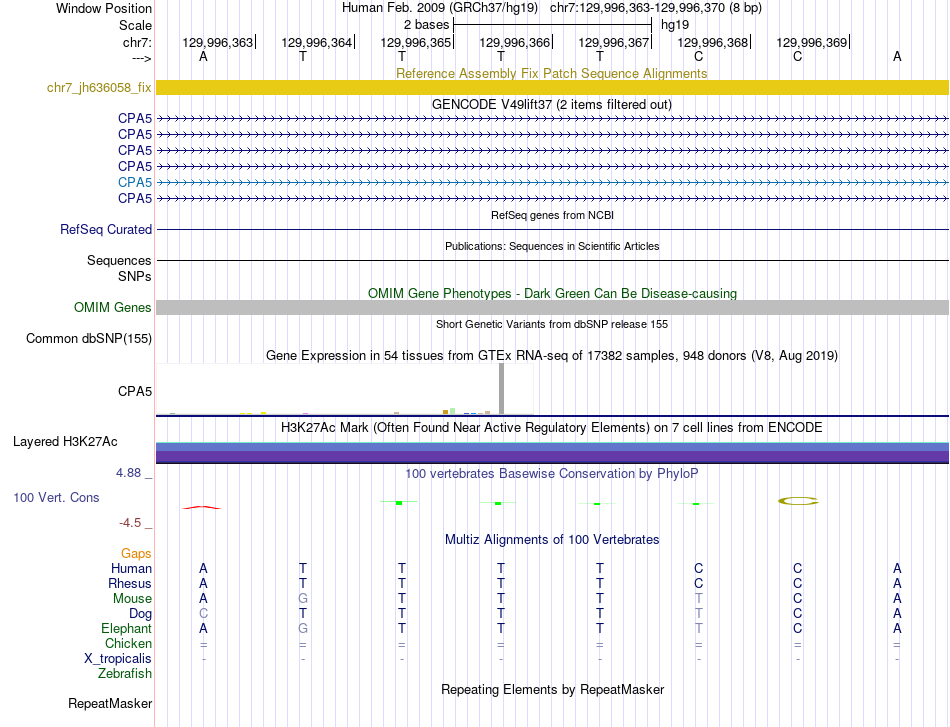Click the olive C logo in PhyloP track

click(x=798, y=501)
